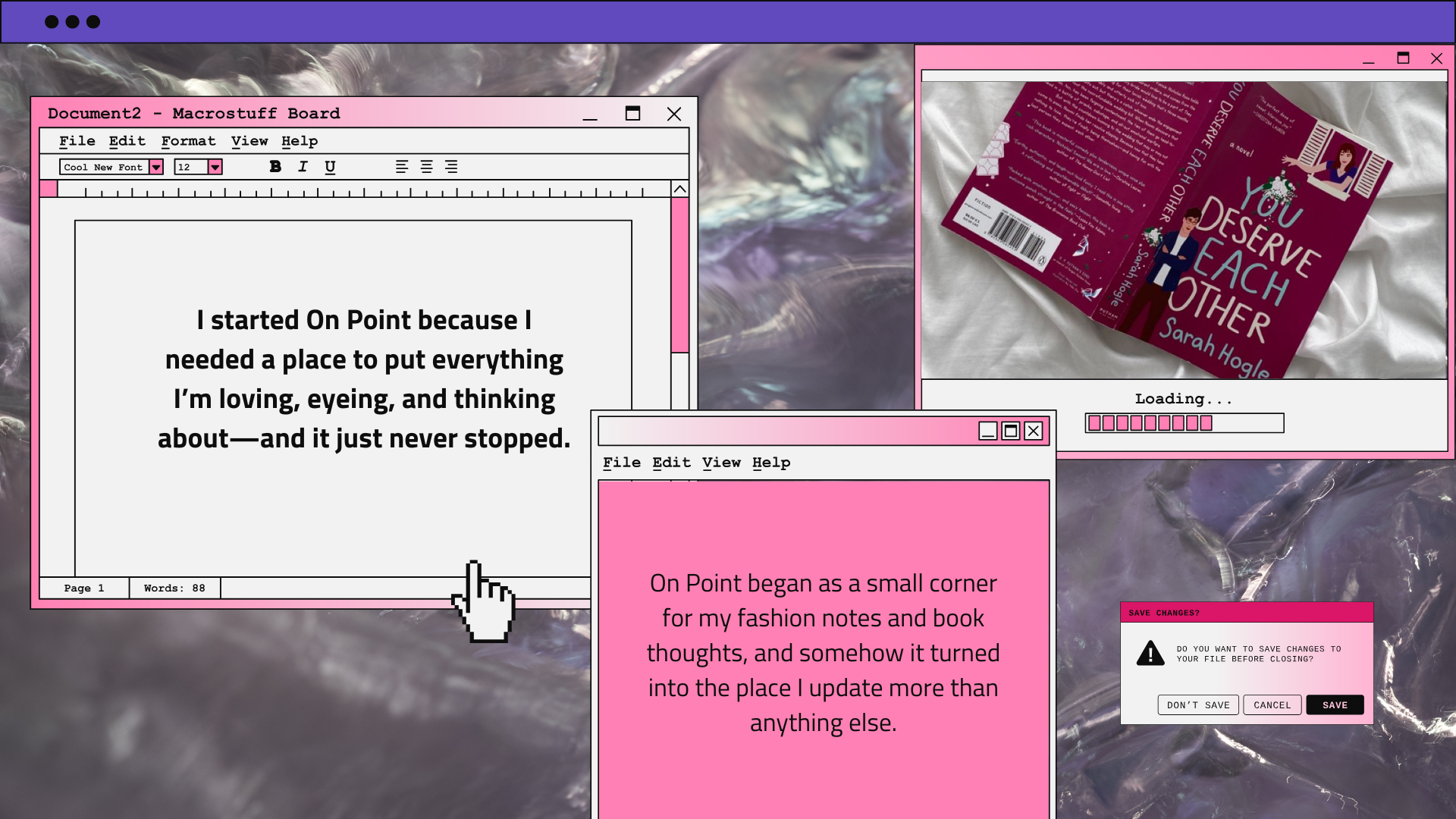
Task: Click the pink vertical scrollbar thumb
Action: pos(680,275)
